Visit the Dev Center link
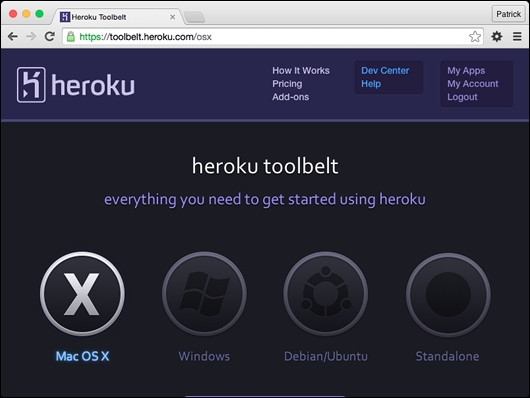 point(385,70)
